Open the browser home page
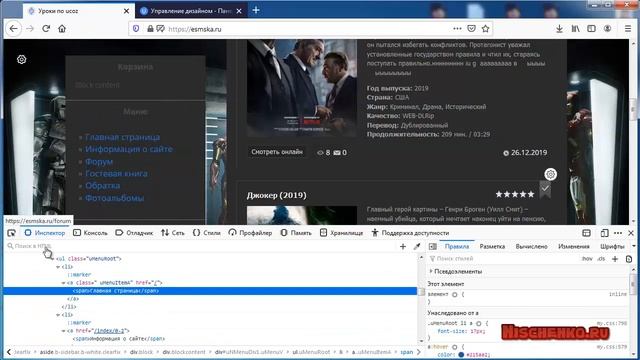Image resolution: width=640 pixels, height=360 pixels. [62, 29]
